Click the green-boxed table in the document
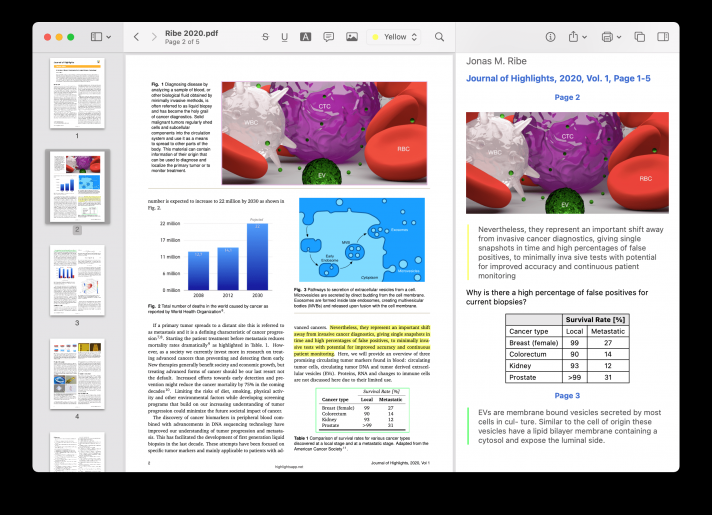The height and width of the screenshot is (515, 712). click(x=362, y=410)
